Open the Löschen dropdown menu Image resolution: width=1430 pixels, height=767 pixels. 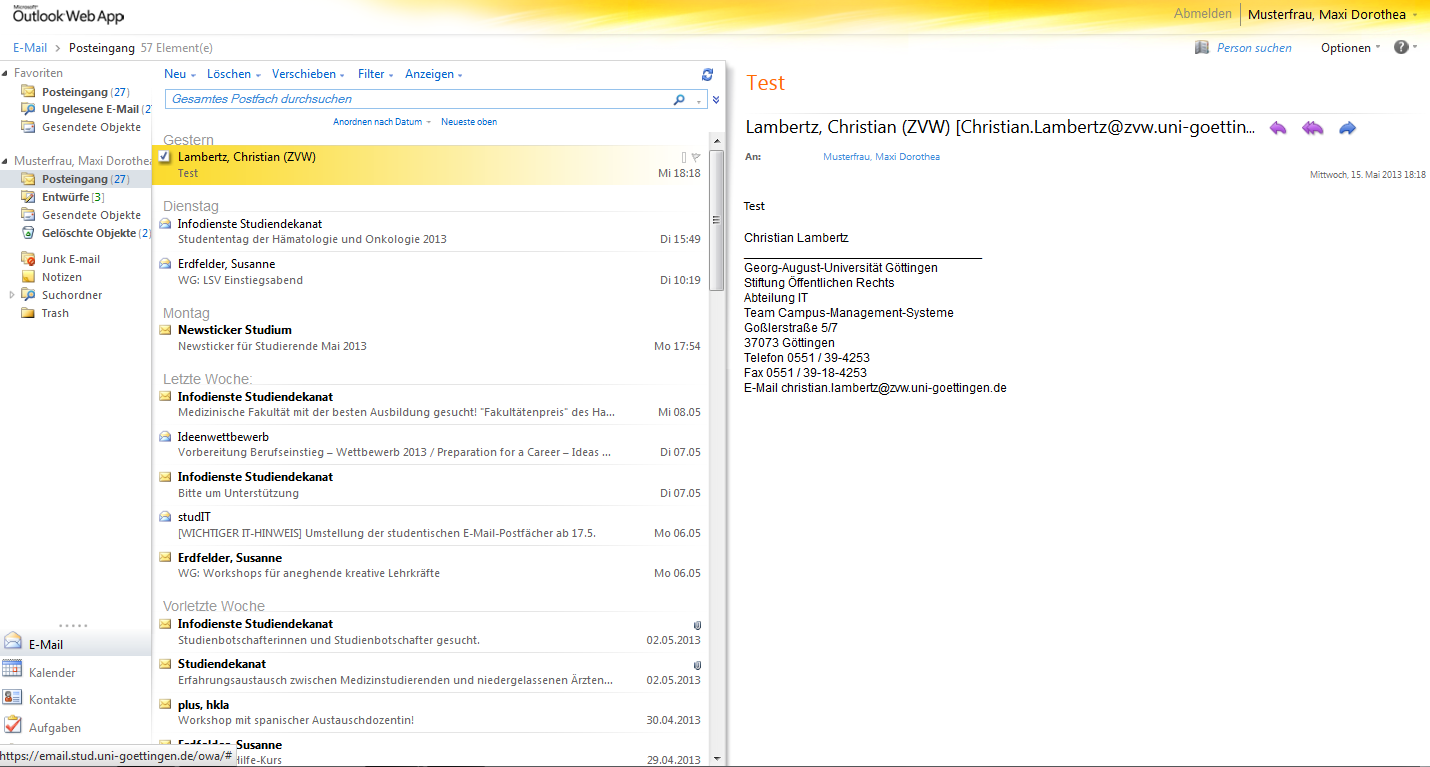coord(233,74)
